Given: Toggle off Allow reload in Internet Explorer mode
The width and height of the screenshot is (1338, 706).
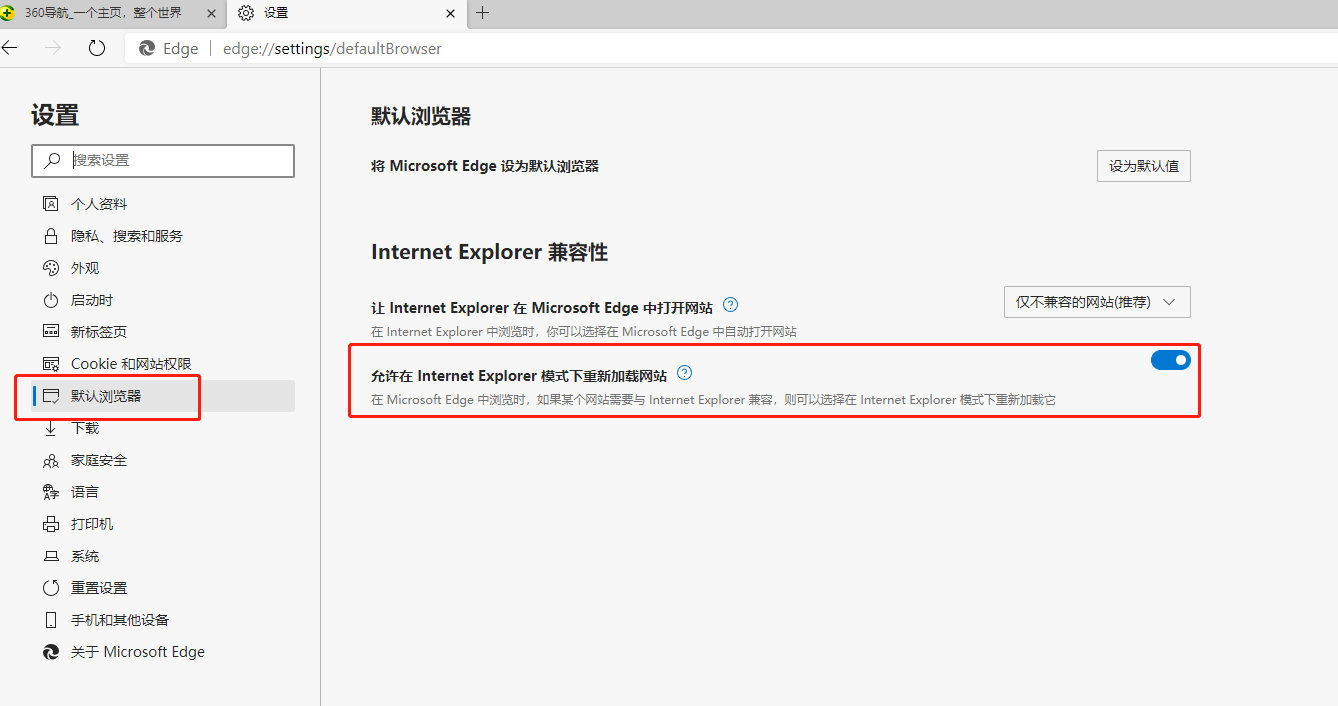Looking at the screenshot, I should click(x=1170, y=360).
